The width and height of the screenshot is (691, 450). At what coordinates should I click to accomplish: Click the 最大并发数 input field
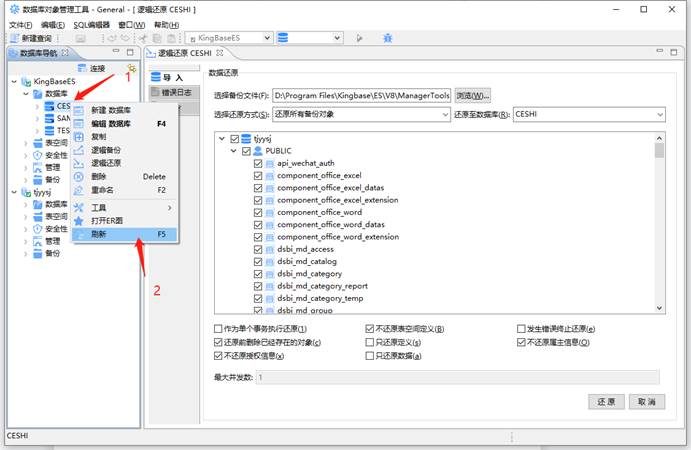pyautogui.click(x=457, y=377)
